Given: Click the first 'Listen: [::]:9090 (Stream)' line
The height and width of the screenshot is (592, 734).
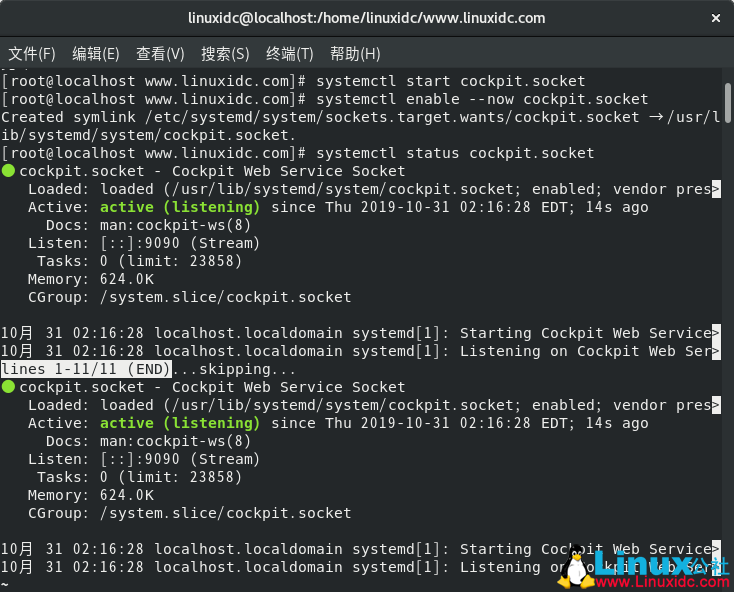Looking at the screenshot, I should (144, 243).
